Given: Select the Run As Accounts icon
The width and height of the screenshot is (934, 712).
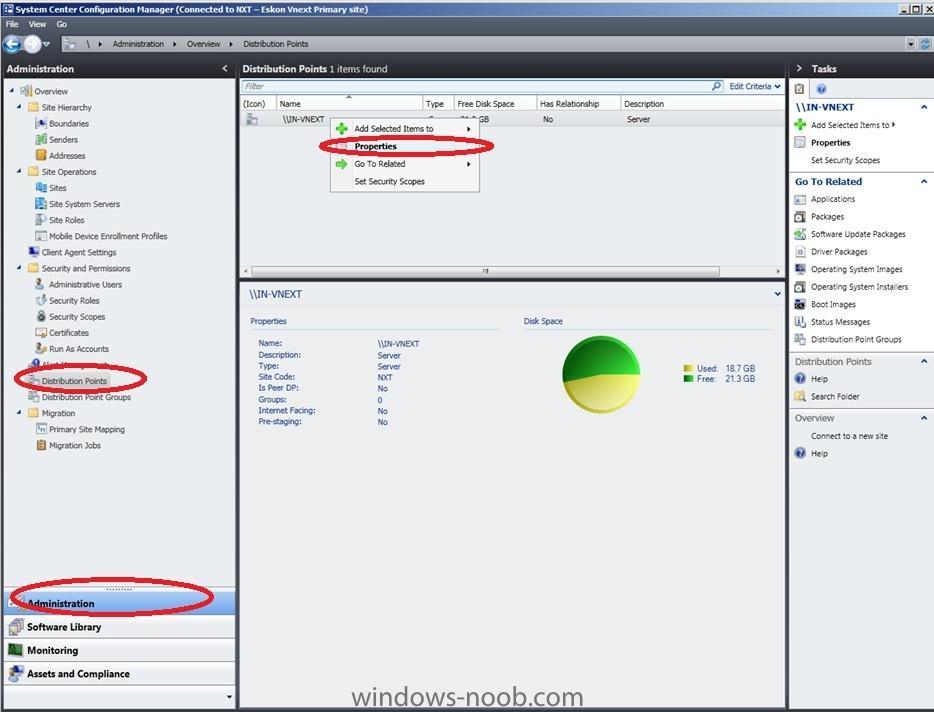Looking at the screenshot, I should point(41,349).
